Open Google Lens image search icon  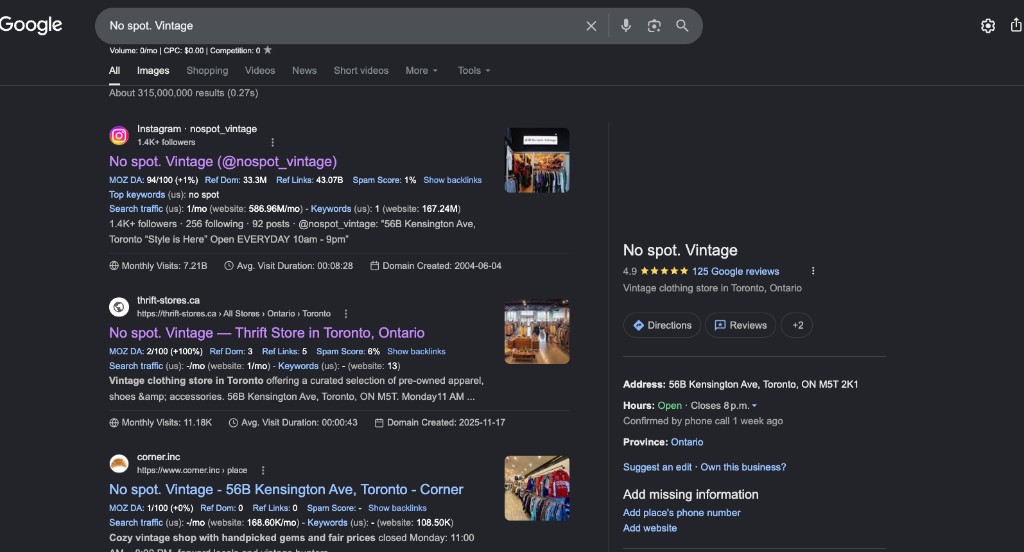(x=654, y=25)
